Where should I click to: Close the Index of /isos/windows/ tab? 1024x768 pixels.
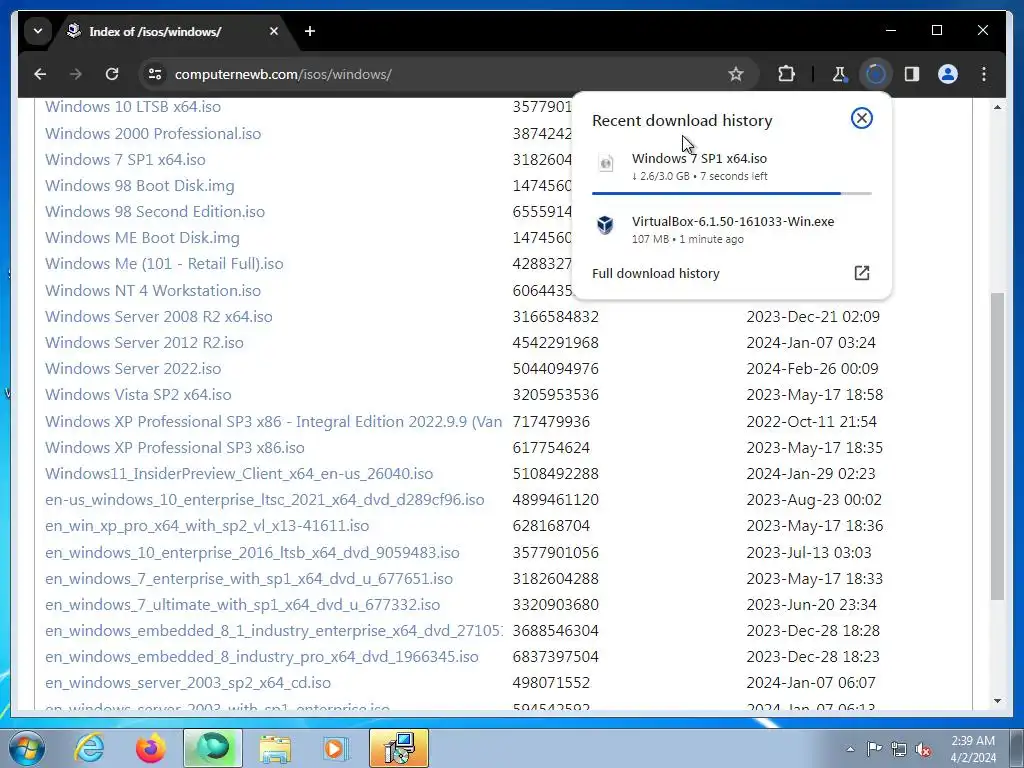[x=274, y=31]
